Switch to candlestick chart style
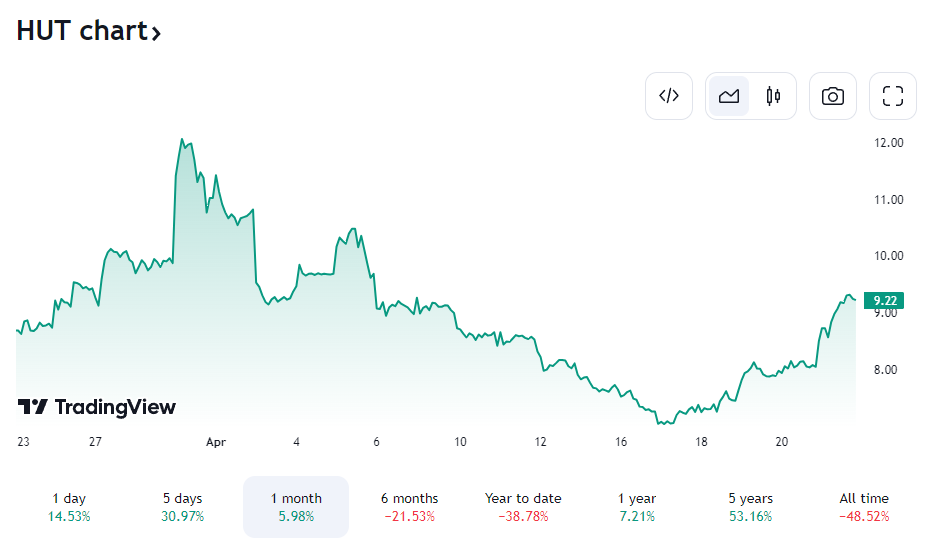This screenshot has width=932, height=539. [773, 96]
